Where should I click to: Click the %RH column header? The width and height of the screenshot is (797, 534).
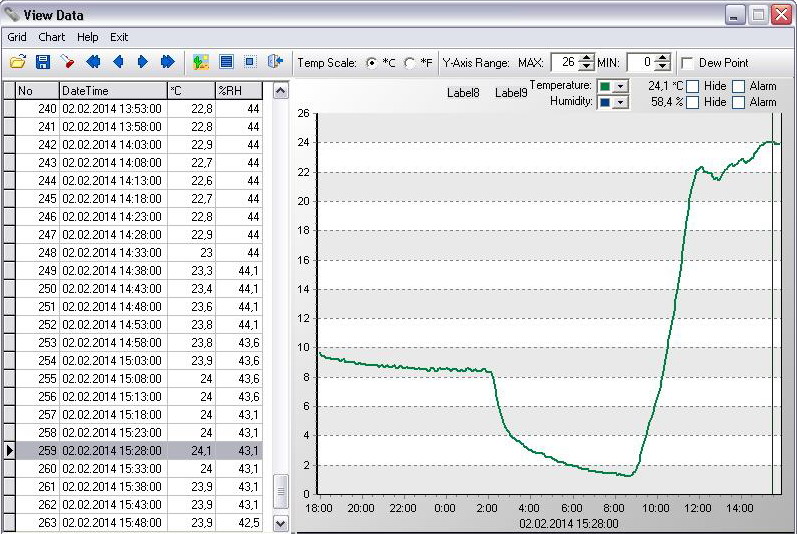[x=238, y=90]
